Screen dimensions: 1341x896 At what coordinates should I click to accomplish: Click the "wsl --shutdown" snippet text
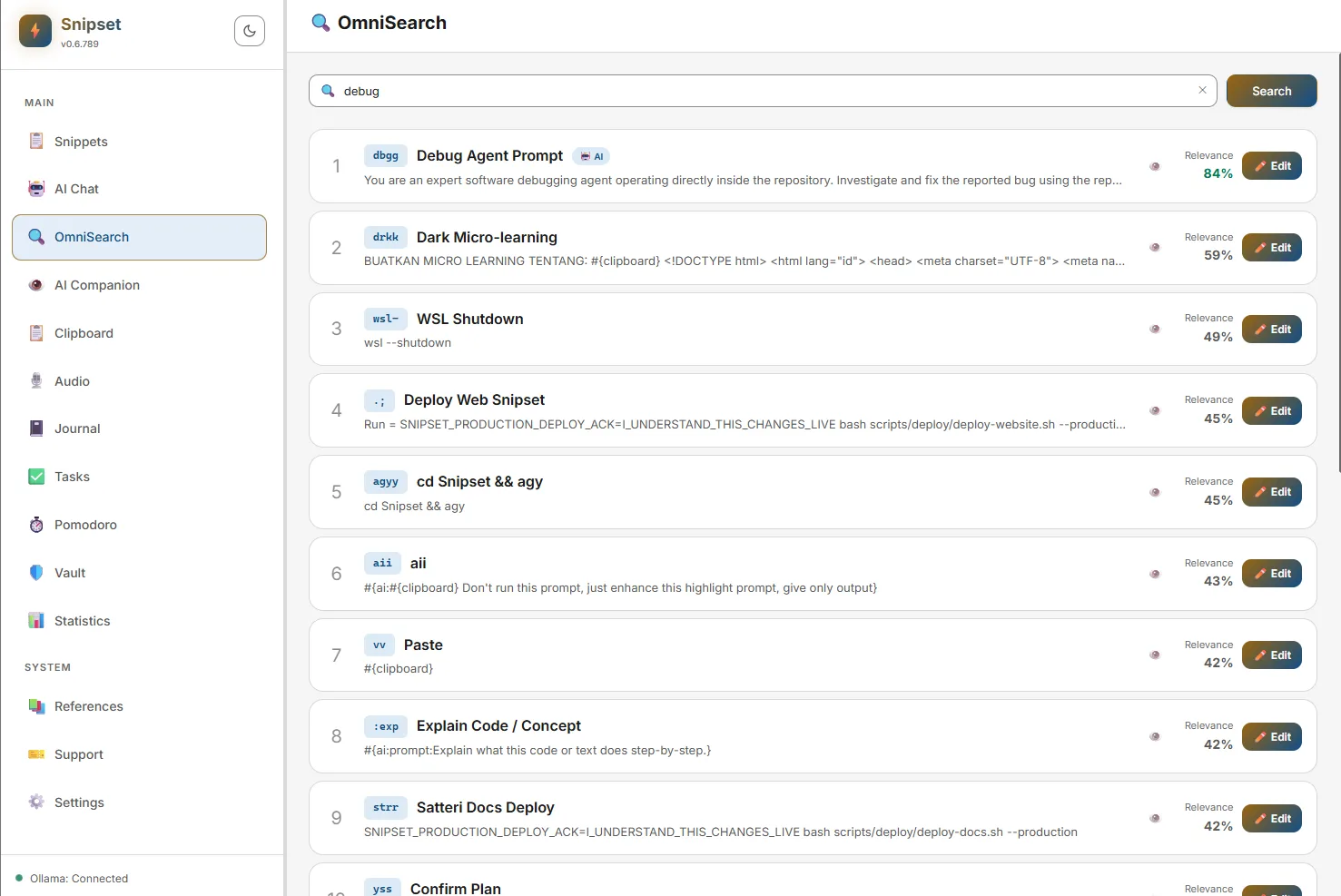408,343
